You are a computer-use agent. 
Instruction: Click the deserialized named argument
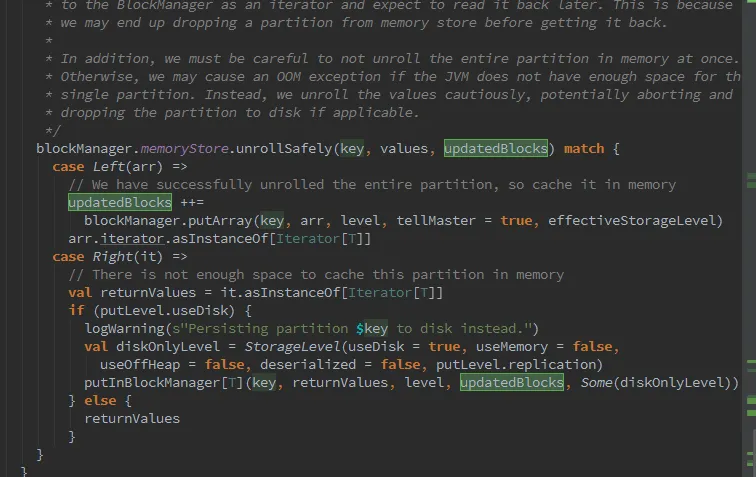tap(308, 365)
